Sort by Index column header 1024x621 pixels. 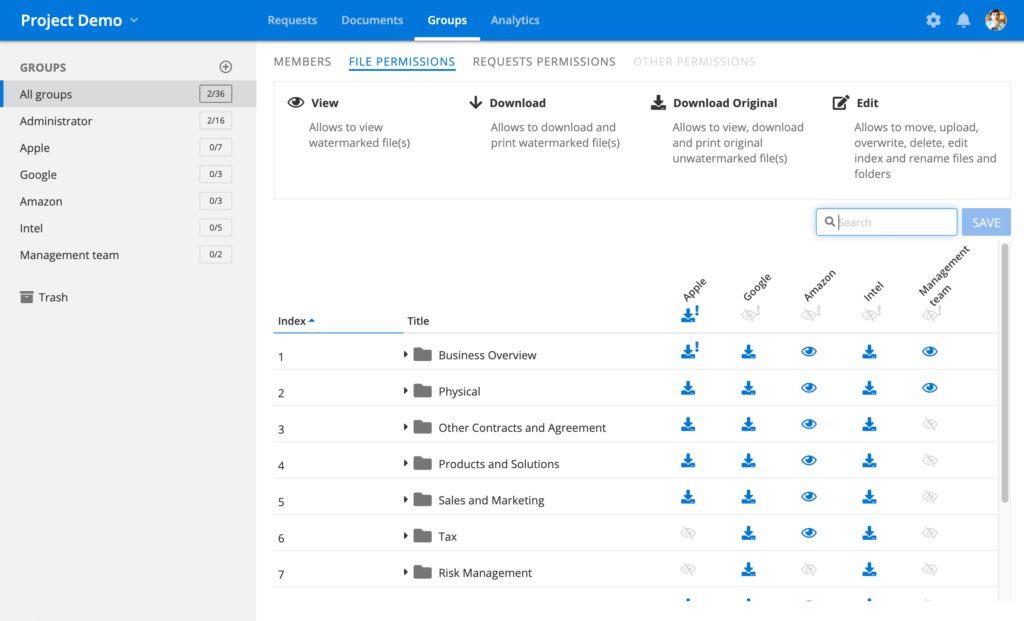coord(296,321)
